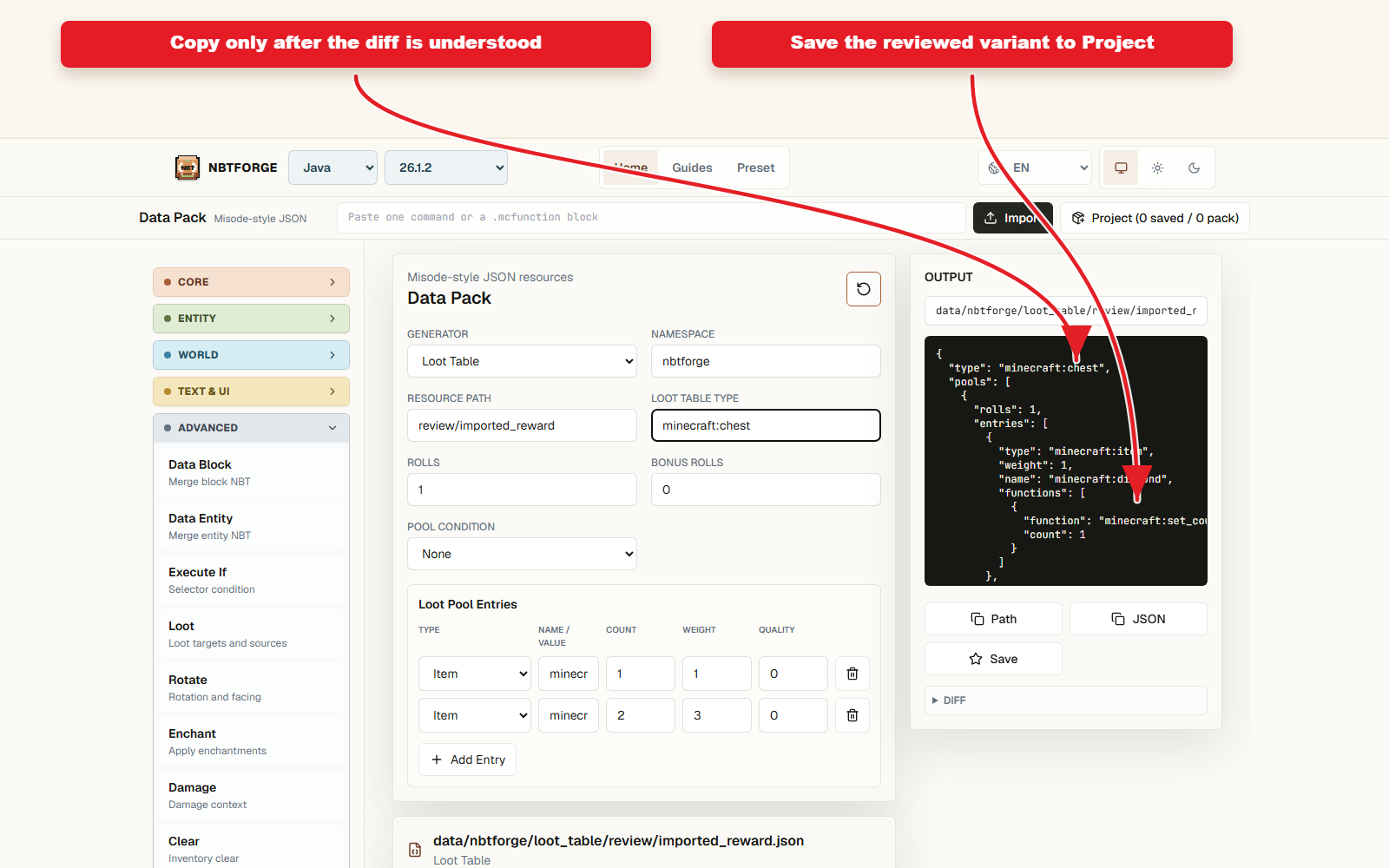Open Project saved and pack panel
The width and height of the screenshot is (1389, 868).
tap(1155, 218)
